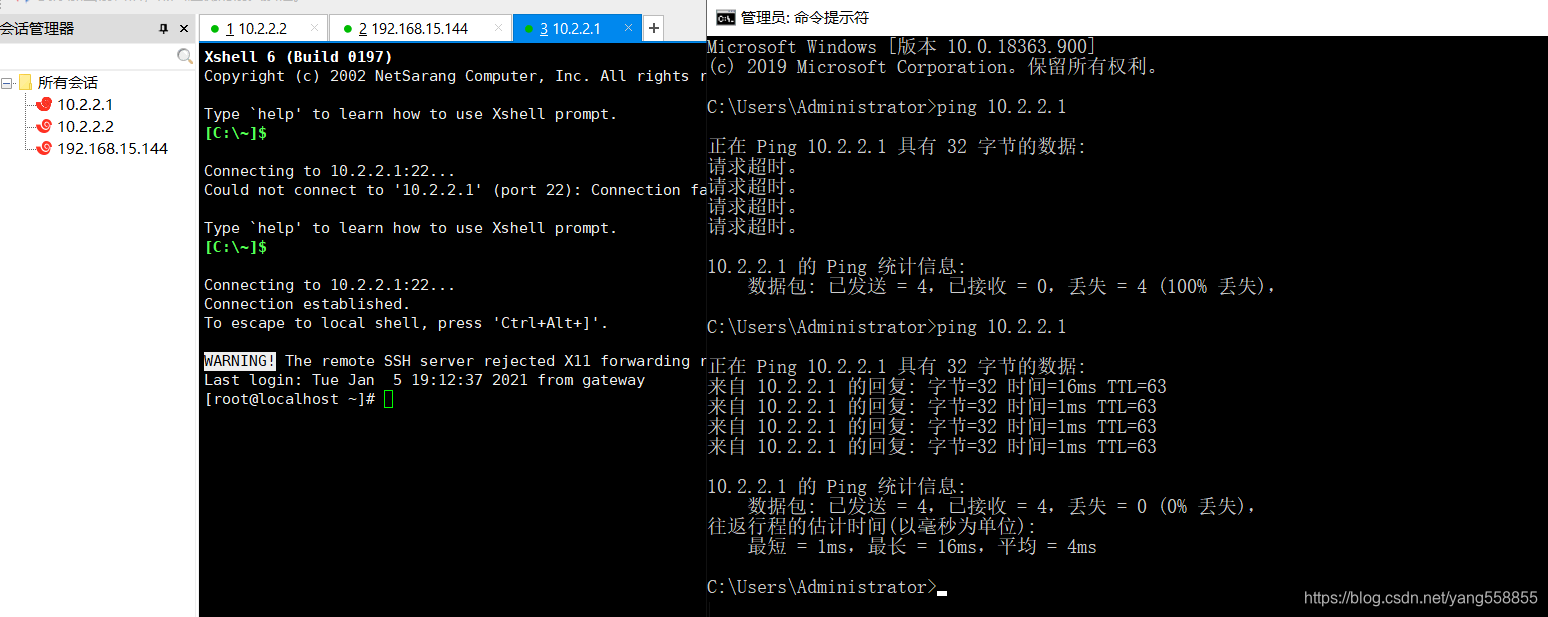
Task: Click the 'Last login: Tue Jan 5' line
Action: 424,380
